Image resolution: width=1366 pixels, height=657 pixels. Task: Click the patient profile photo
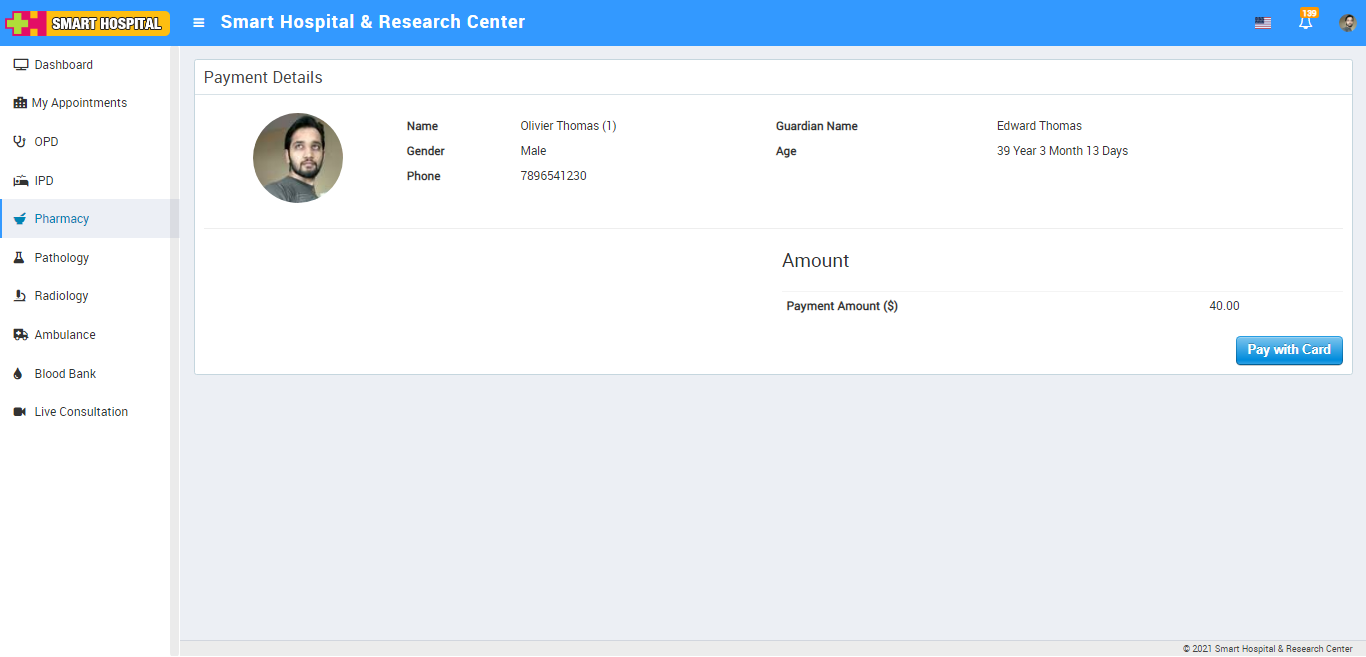[298, 158]
